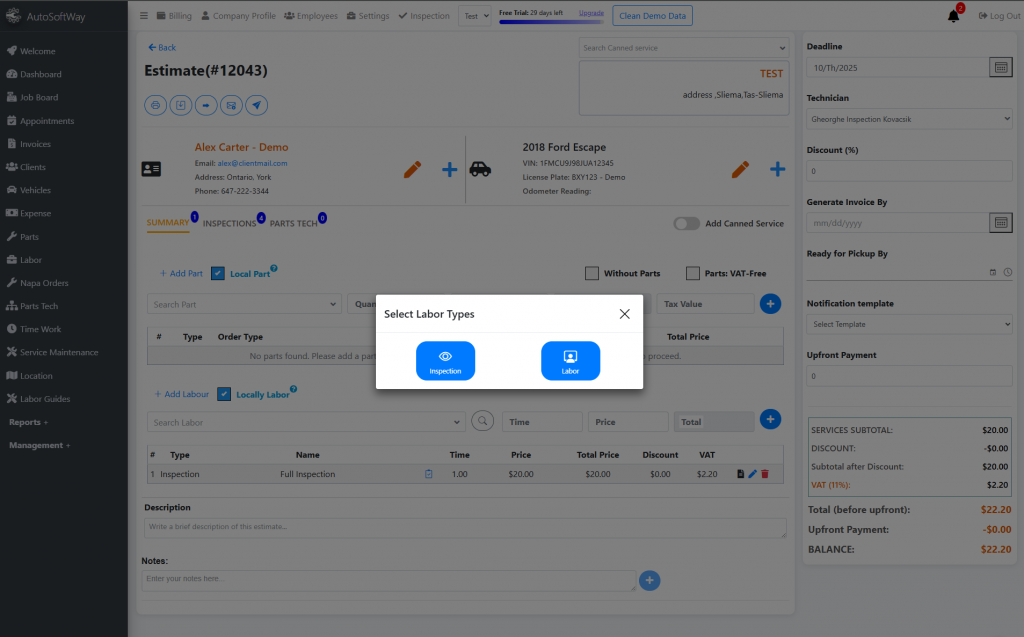Click the print estimate icon
Image resolution: width=1024 pixels, height=637 pixels.
(156, 105)
